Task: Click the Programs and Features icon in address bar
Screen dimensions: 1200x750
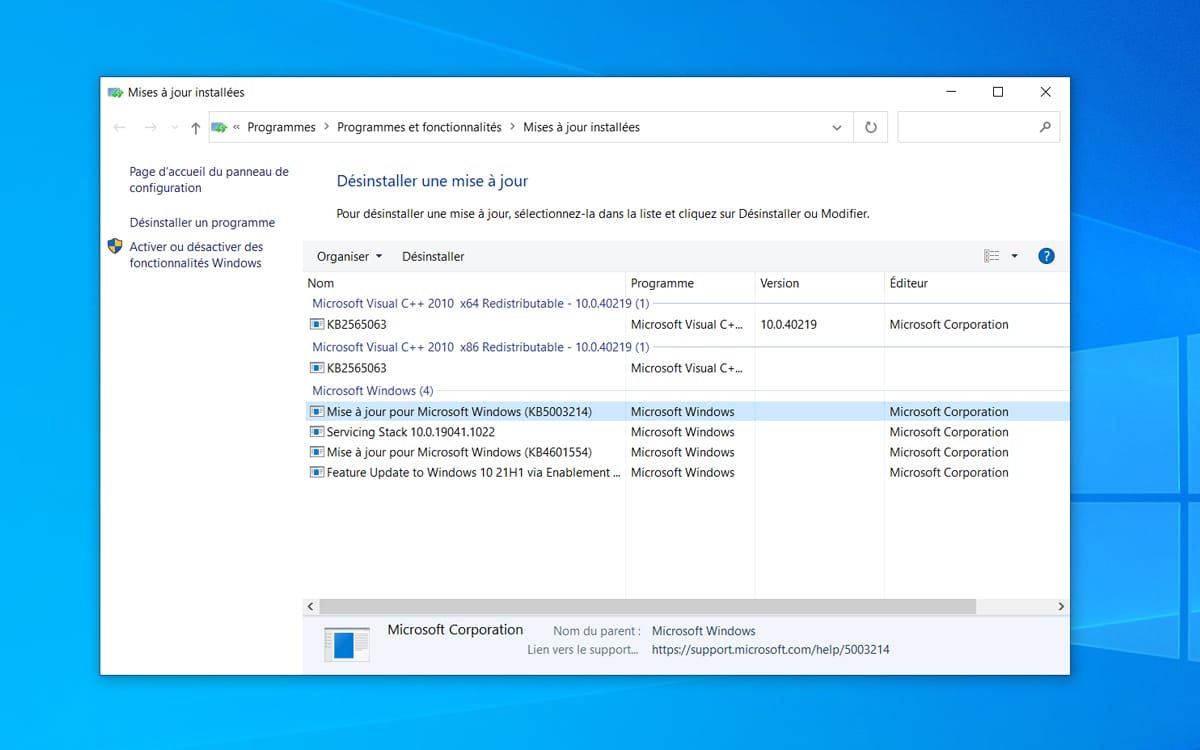Action: coord(220,127)
